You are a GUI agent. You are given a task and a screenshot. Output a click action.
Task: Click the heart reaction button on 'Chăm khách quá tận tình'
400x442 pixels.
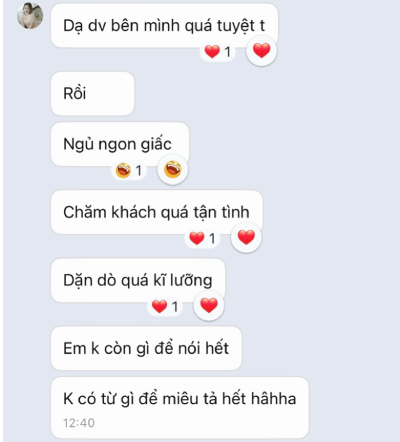(246, 238)
